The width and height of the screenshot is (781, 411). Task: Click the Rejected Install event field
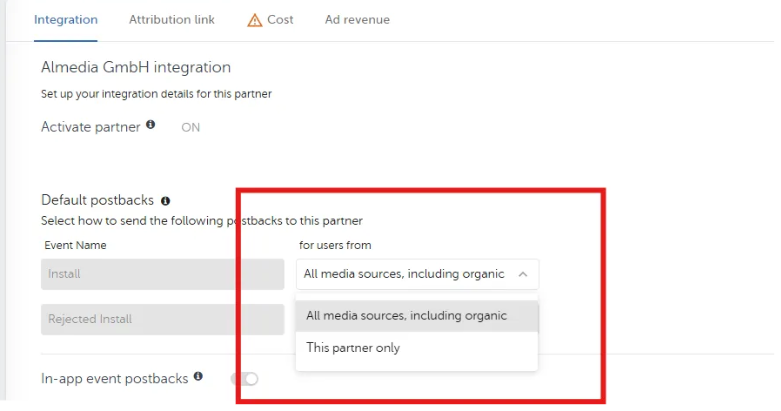tap(162, 319)
